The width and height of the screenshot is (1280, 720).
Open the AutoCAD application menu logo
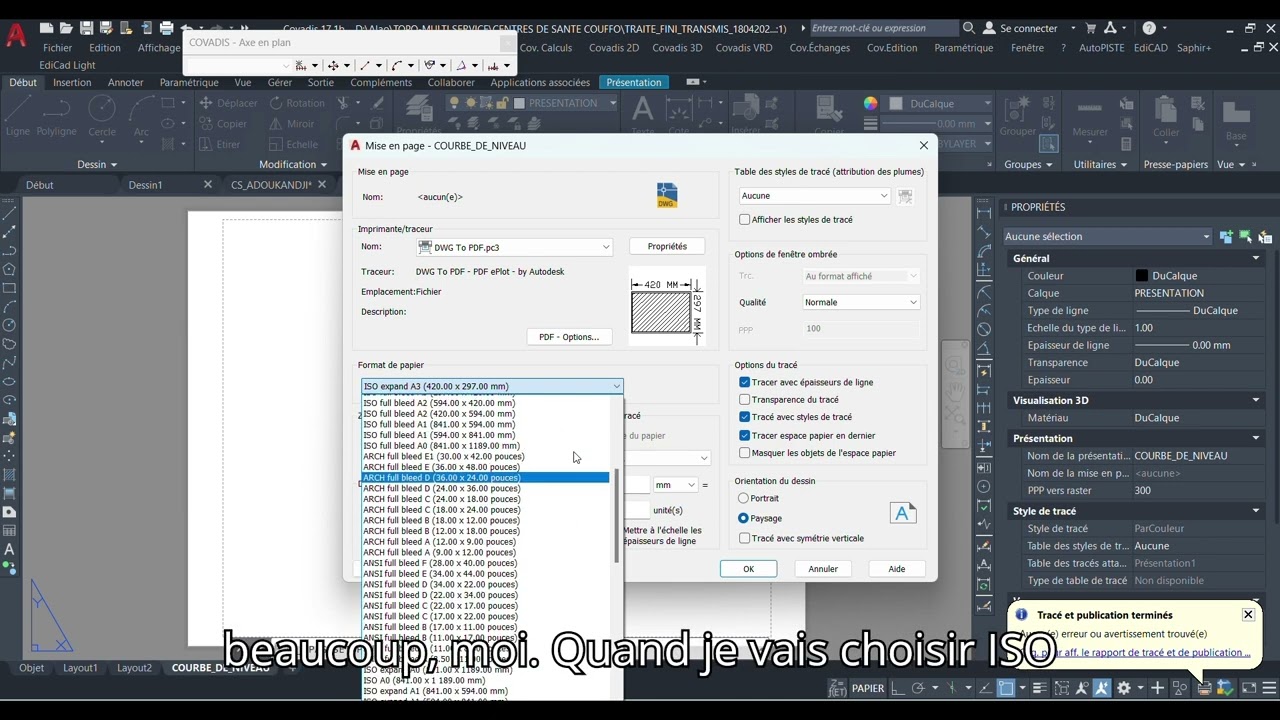(x=17, y=35)
